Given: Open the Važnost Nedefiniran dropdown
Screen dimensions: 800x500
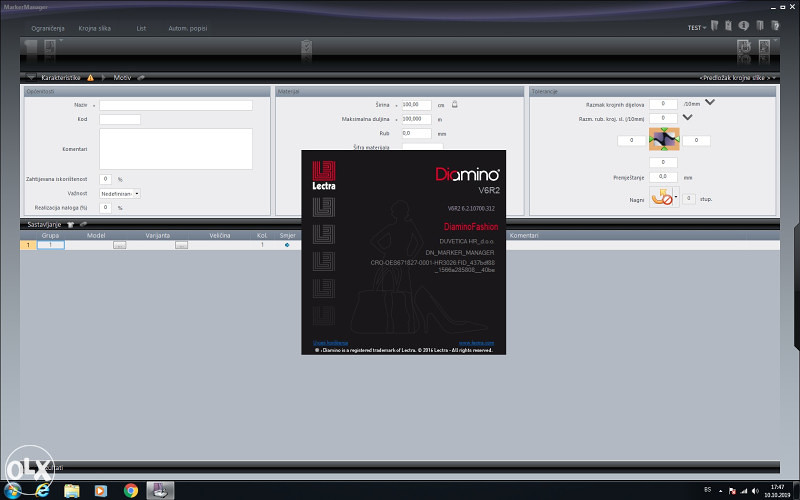Looking at the screenshot, I should (x=119, y=193).
